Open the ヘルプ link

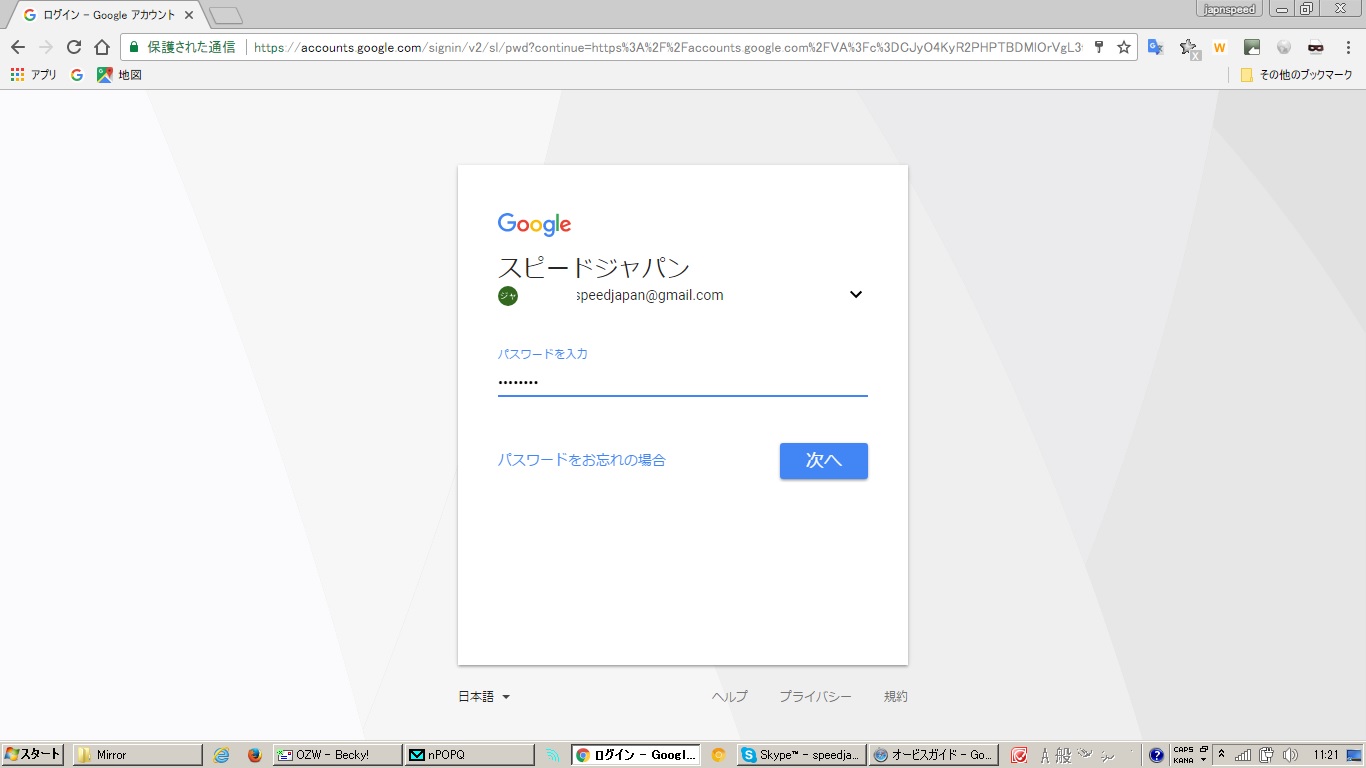(730, 697)
